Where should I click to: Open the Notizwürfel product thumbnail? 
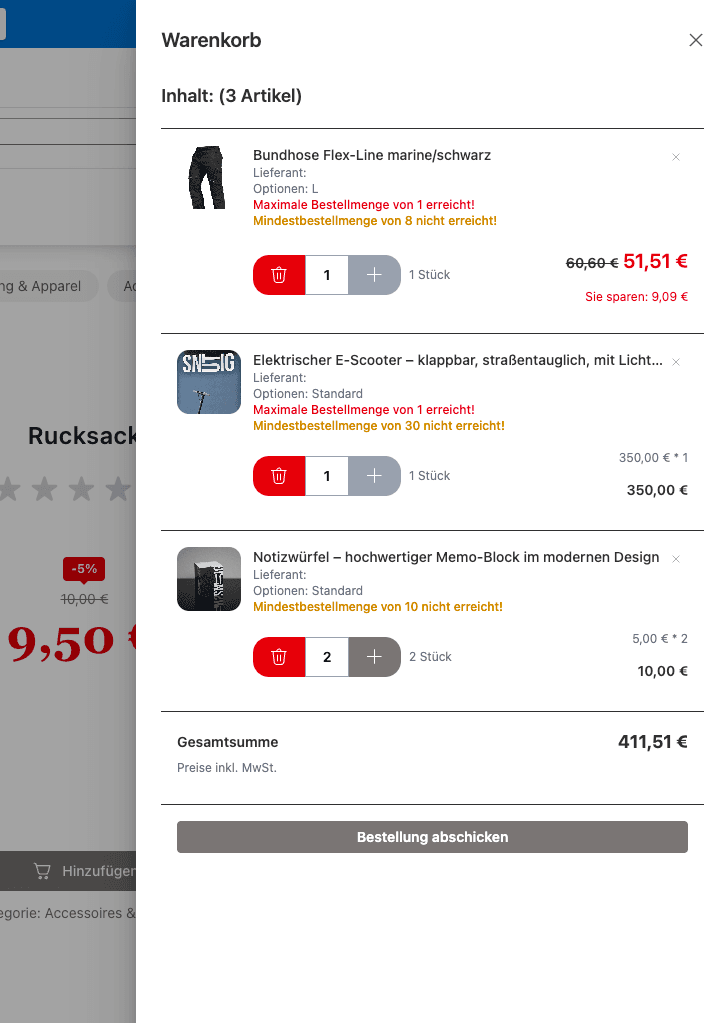point(208,579)
